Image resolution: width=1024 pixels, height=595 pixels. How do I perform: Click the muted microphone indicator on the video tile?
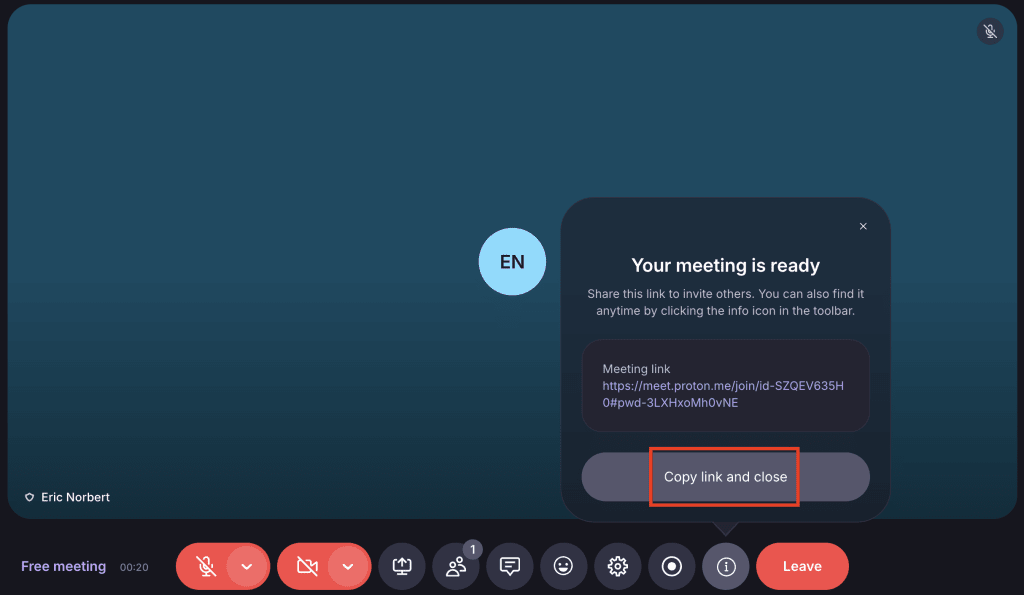989,31
